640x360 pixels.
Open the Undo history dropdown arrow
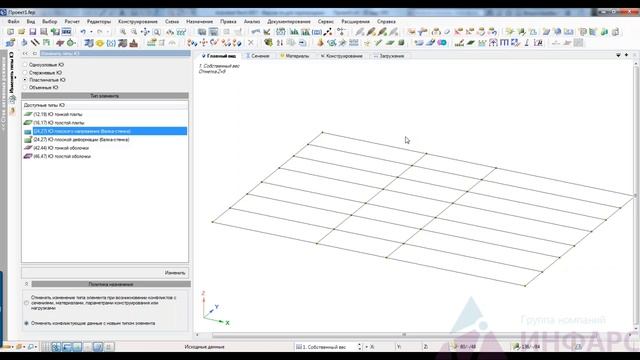click(91, 31)
